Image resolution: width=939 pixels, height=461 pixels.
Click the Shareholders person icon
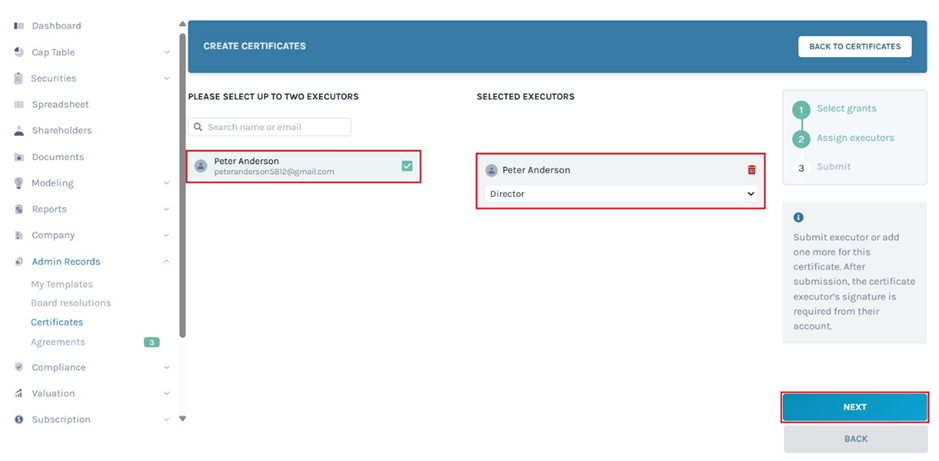click(x=19, y=131)
